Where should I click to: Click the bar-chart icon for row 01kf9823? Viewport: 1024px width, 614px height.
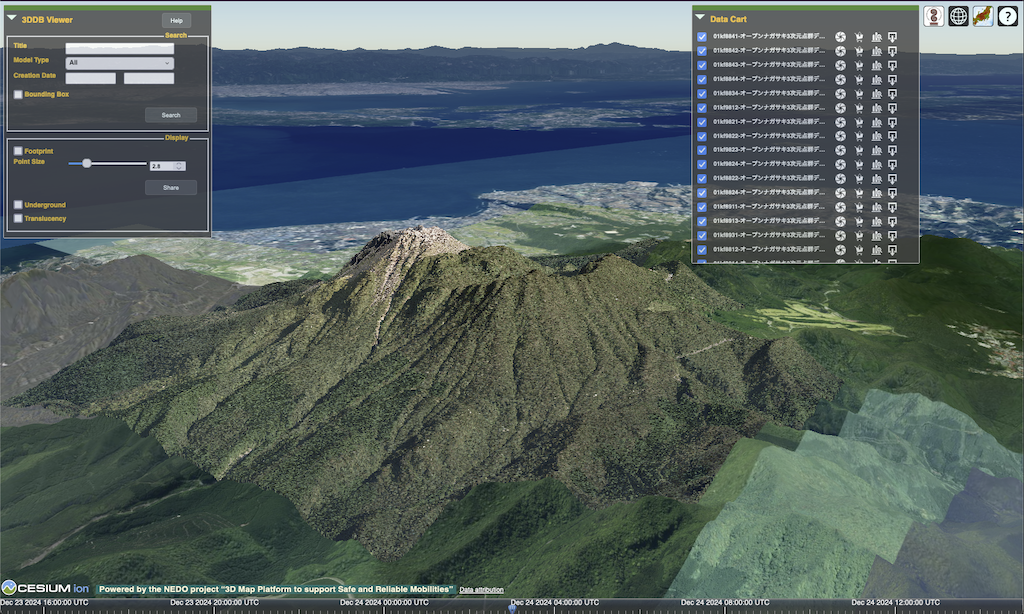[x=876, y=150]
